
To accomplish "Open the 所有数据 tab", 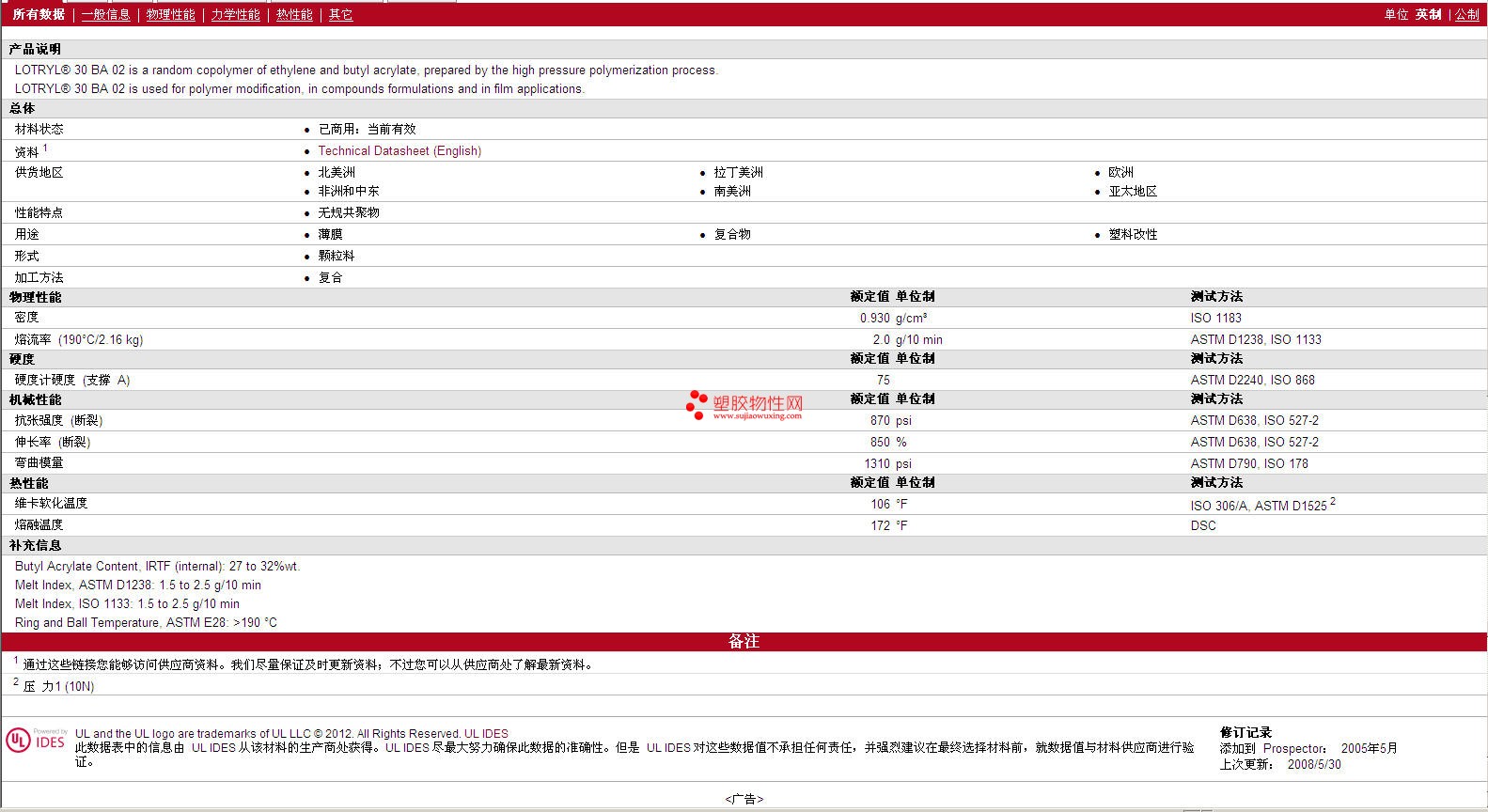I will [x=39, y=15].
